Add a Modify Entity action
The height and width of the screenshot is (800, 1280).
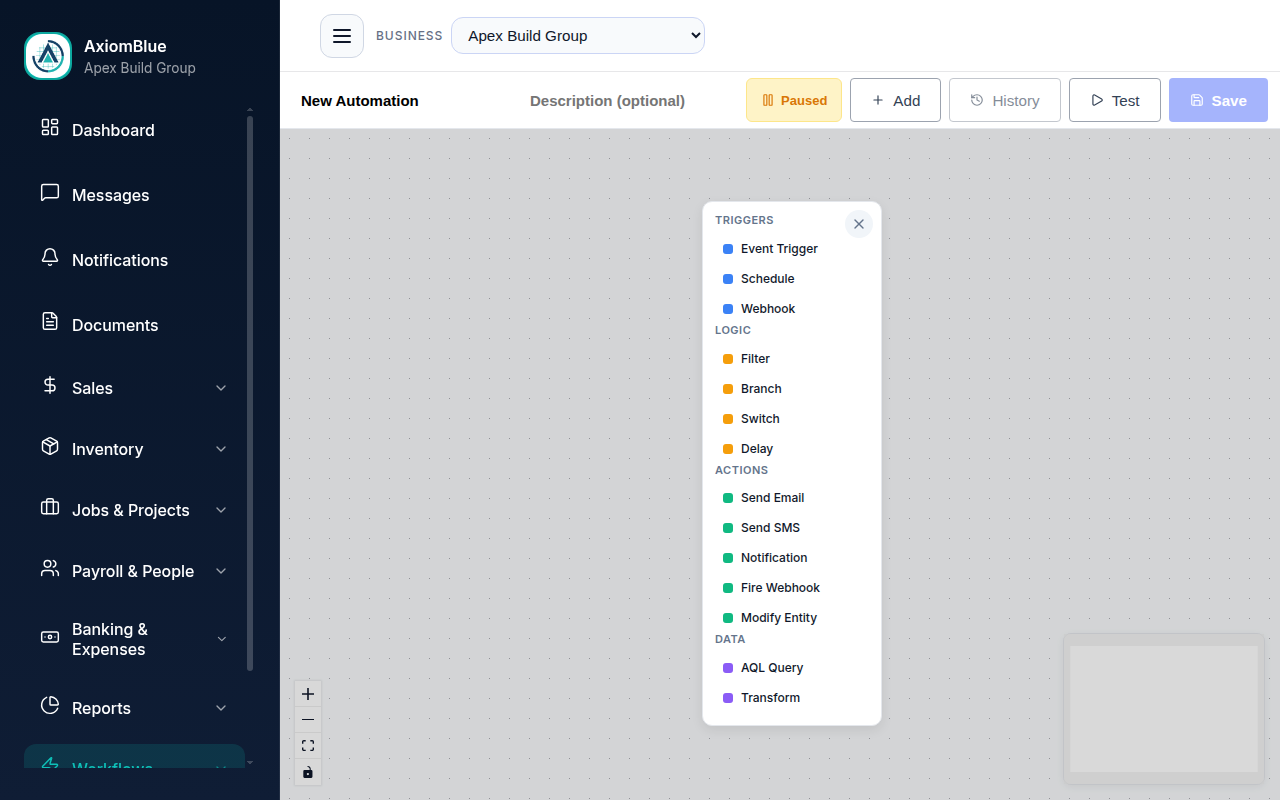(x=792, y=618)
